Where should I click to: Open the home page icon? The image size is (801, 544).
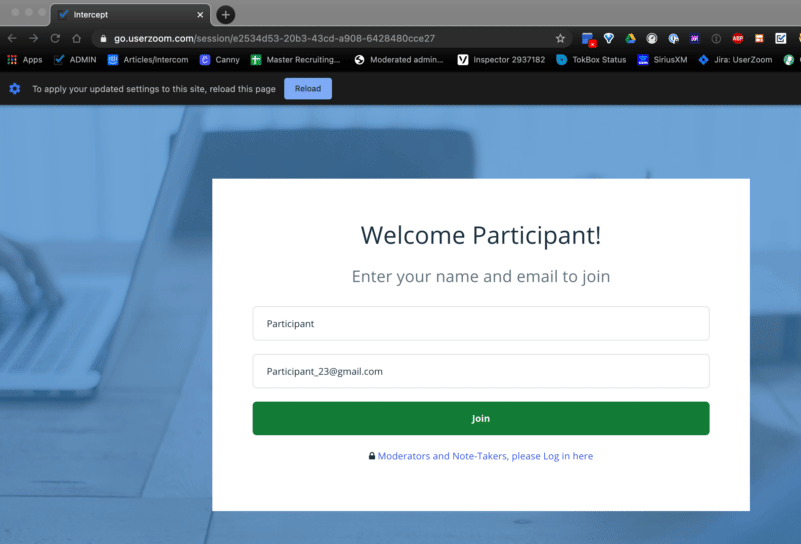77,38
